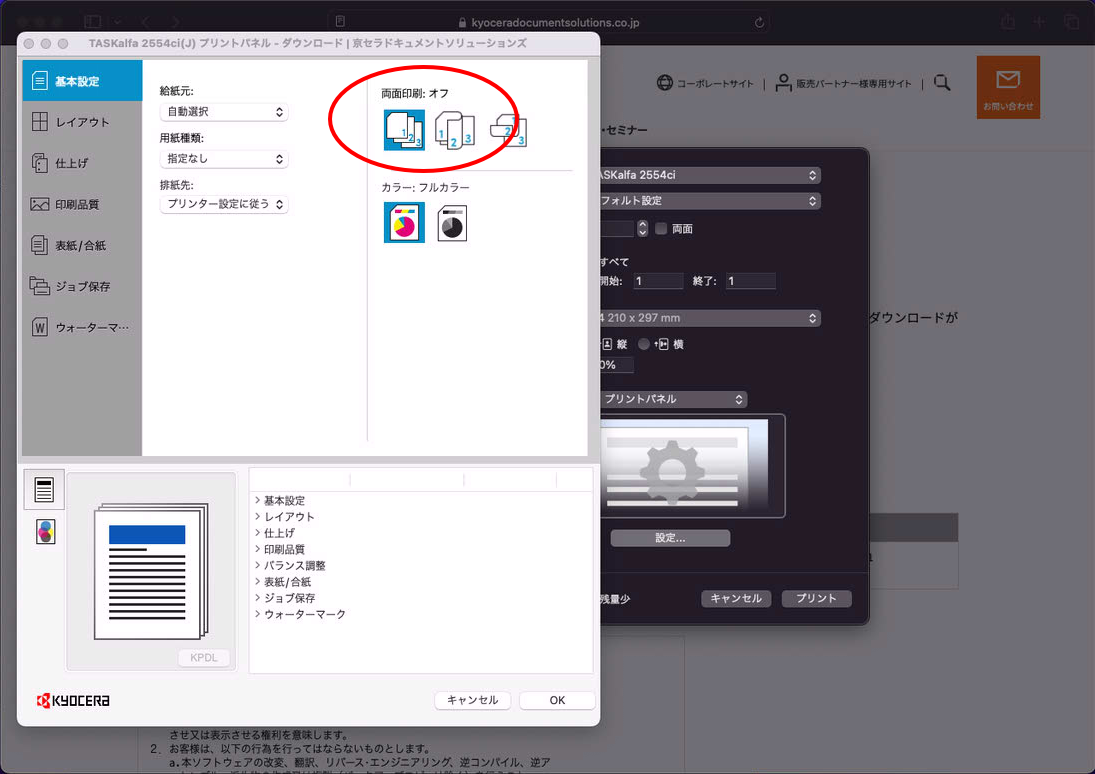Click the KPDL button under preview

[203, 657]
